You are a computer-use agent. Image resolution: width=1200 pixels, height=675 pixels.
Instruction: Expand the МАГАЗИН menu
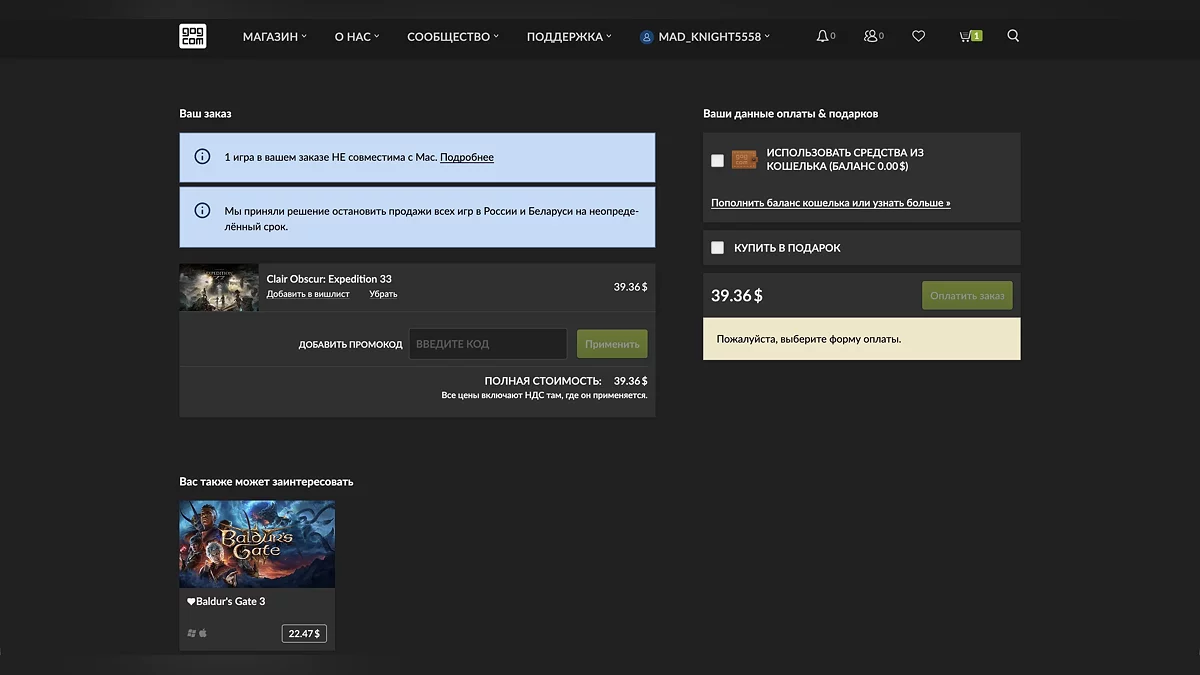coord(275,37)
